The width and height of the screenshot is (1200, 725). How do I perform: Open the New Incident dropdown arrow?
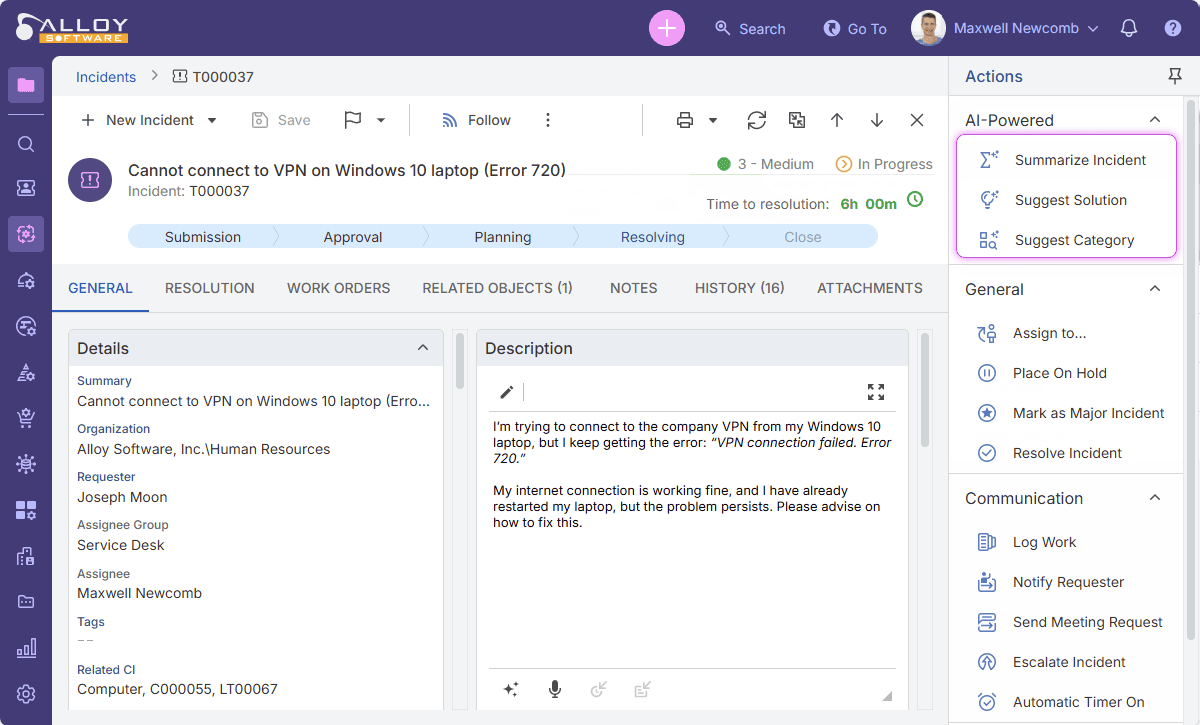(x=212, y=121)
